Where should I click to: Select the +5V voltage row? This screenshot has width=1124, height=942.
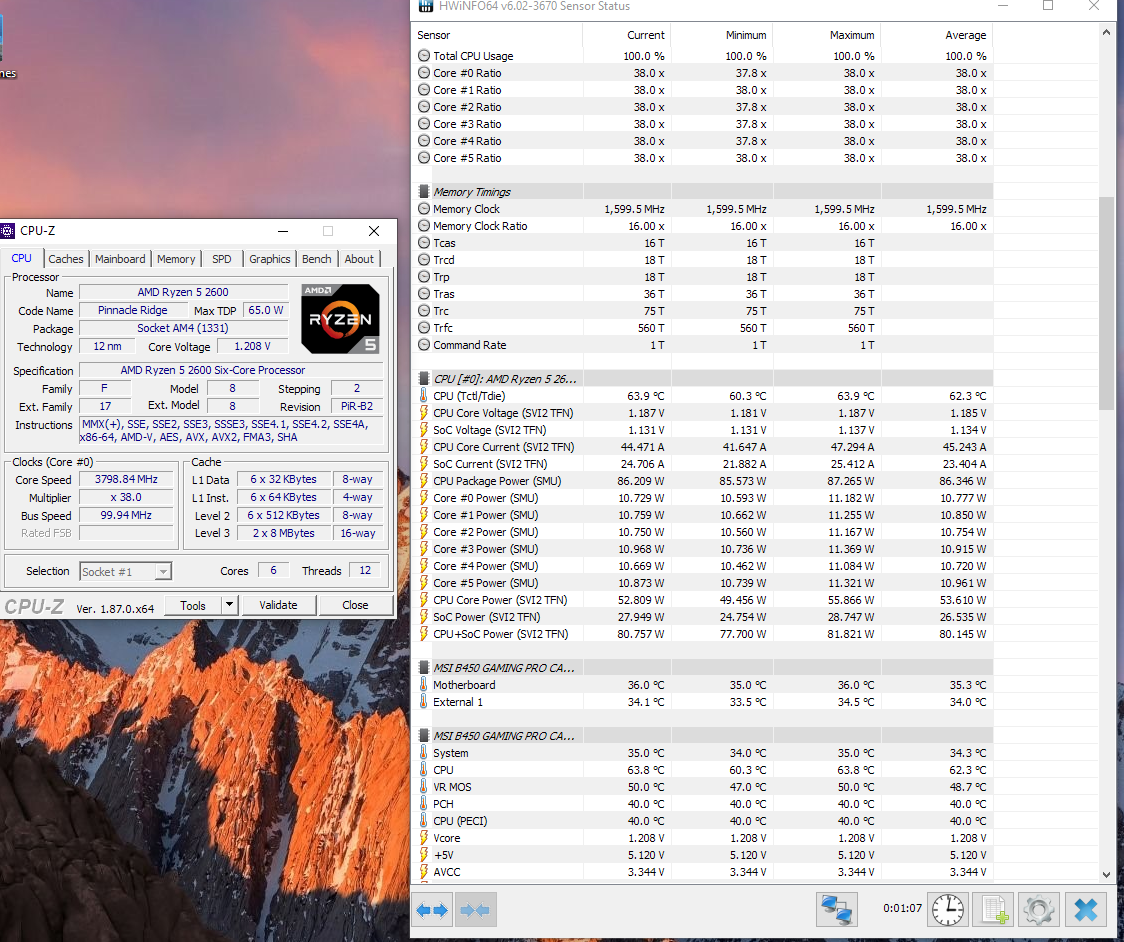click(x=702, y=855)
